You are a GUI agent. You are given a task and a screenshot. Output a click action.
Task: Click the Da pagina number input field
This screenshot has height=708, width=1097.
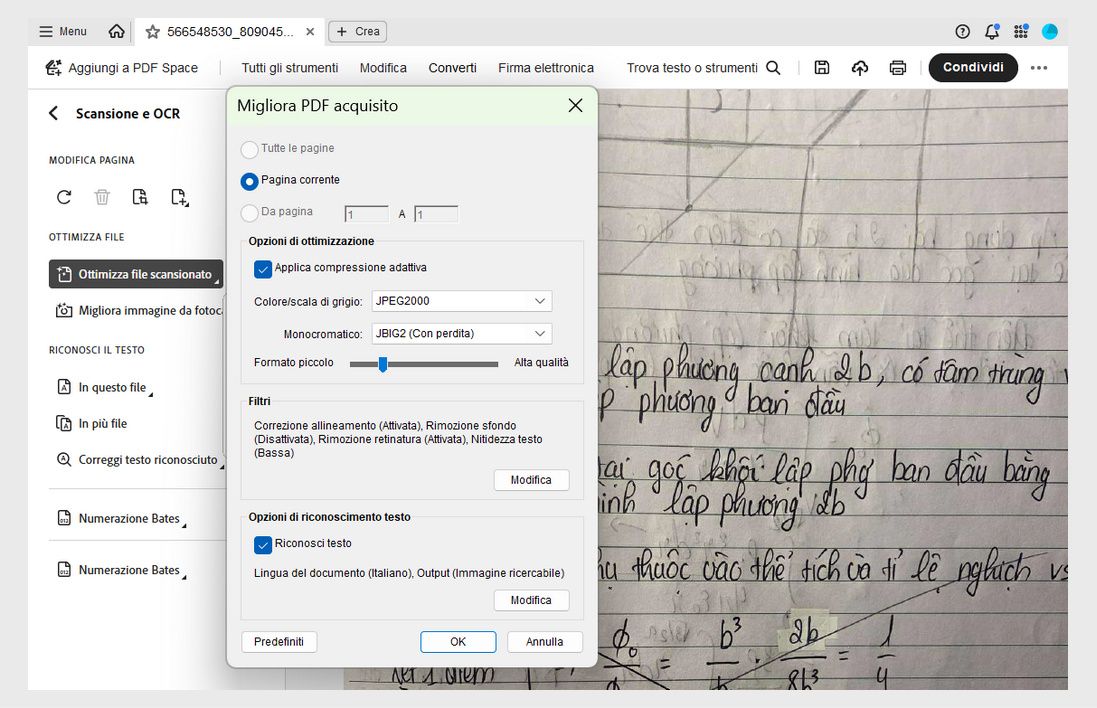coord(366,213)
